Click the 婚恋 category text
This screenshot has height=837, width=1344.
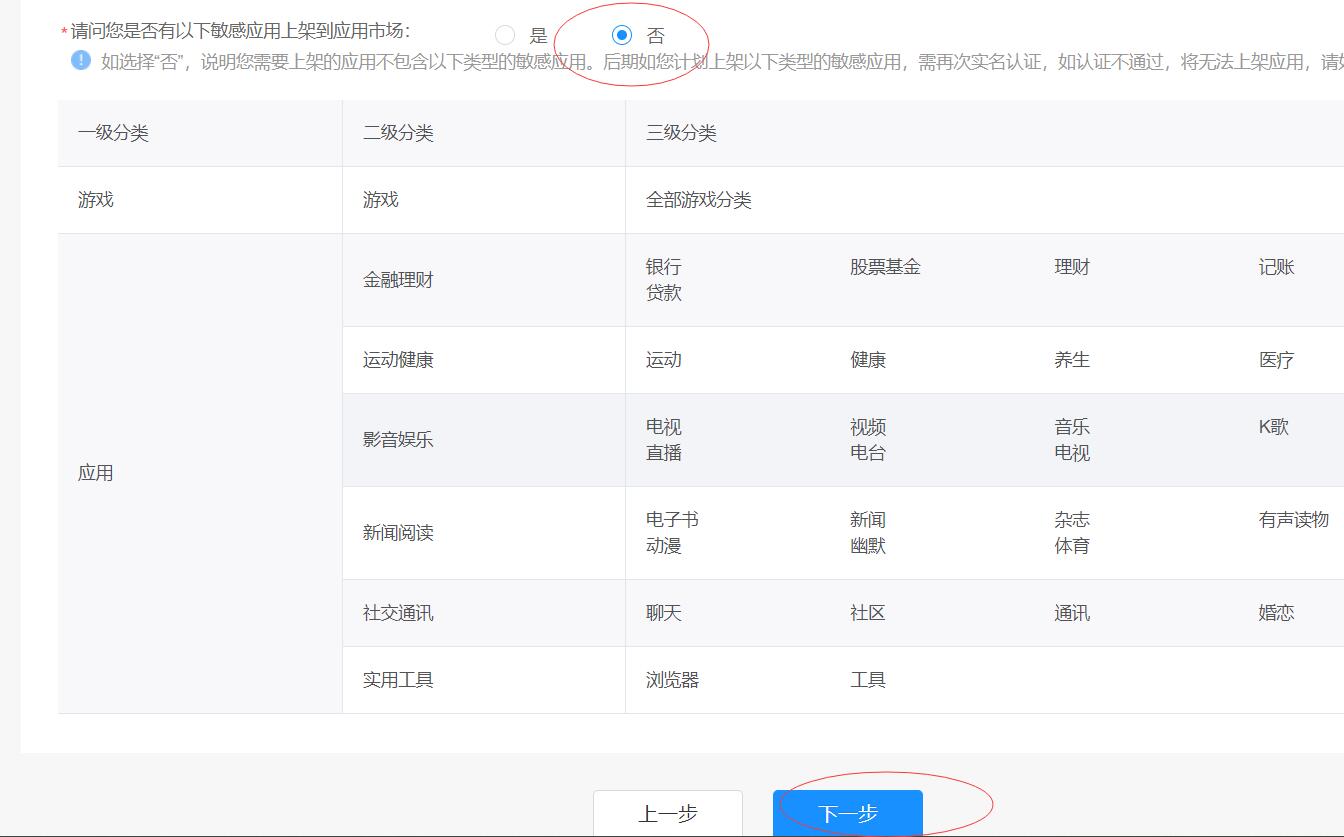click(1277, 613)
